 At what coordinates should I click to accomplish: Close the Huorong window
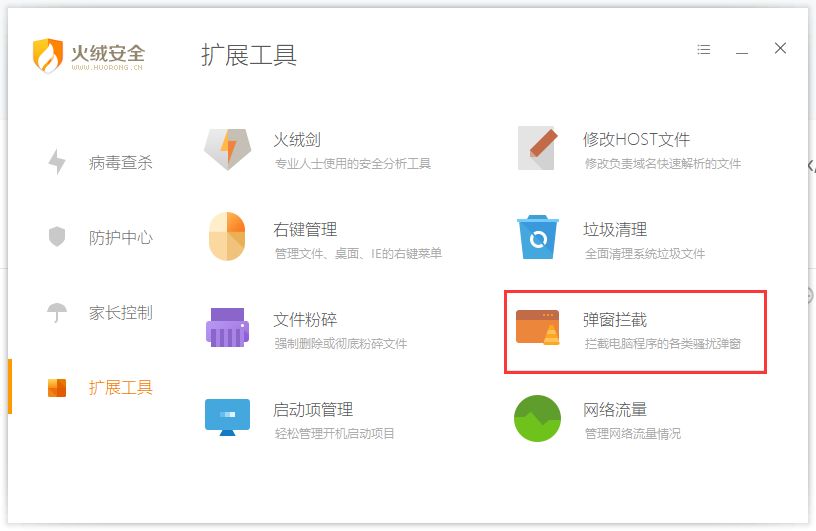pyautogui.click(x=780, y=48)
